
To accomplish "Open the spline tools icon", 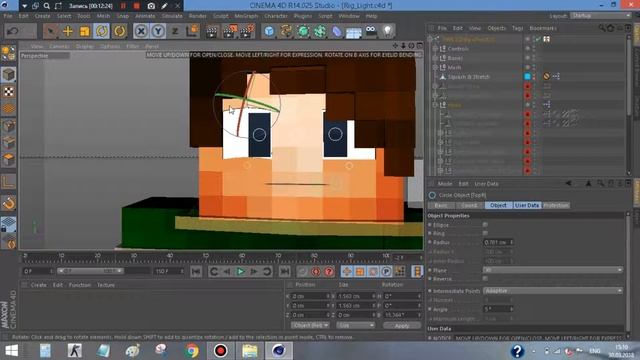I will 286,31.
